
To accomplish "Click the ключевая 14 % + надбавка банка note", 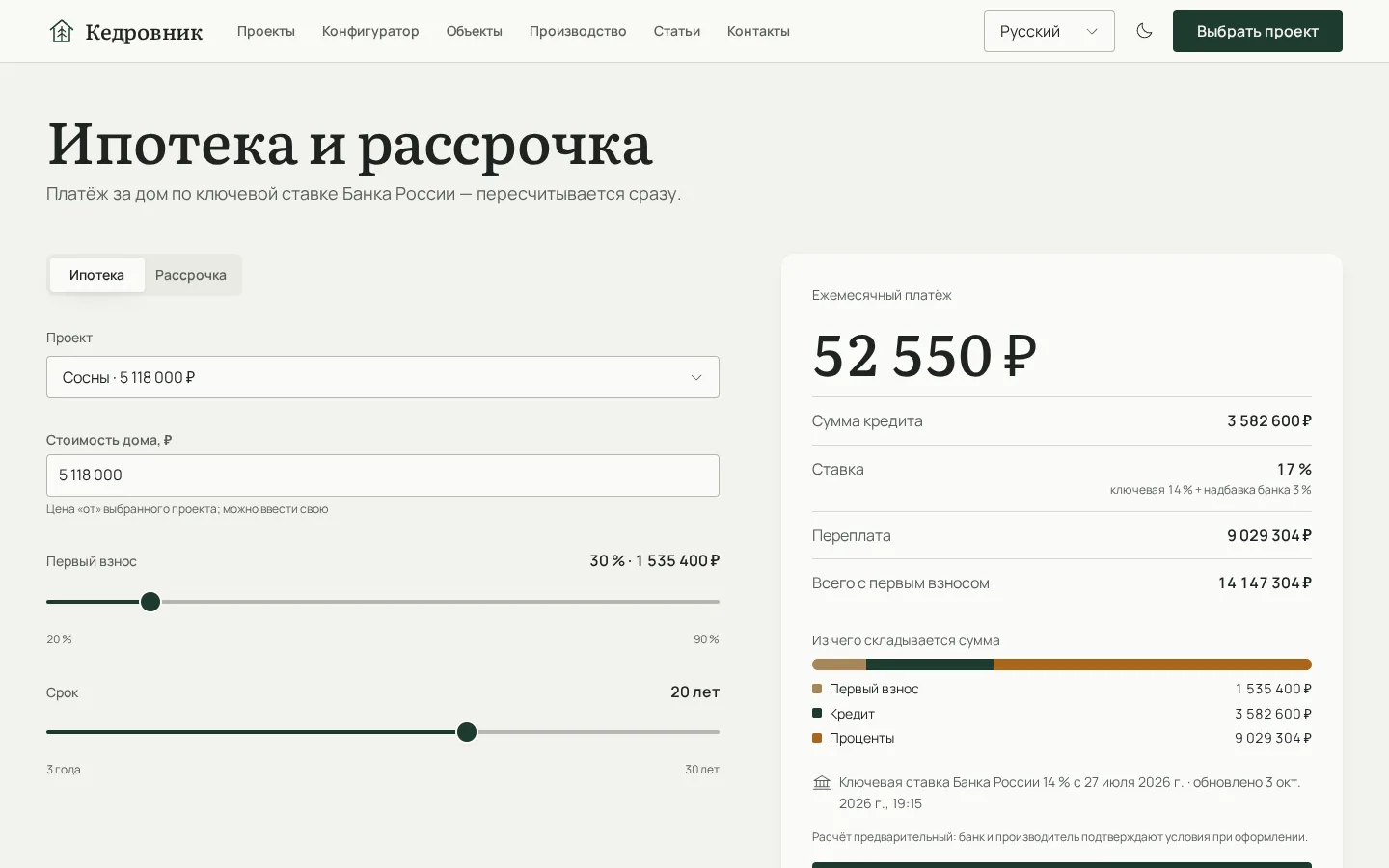I will [x=1211, y=490].
